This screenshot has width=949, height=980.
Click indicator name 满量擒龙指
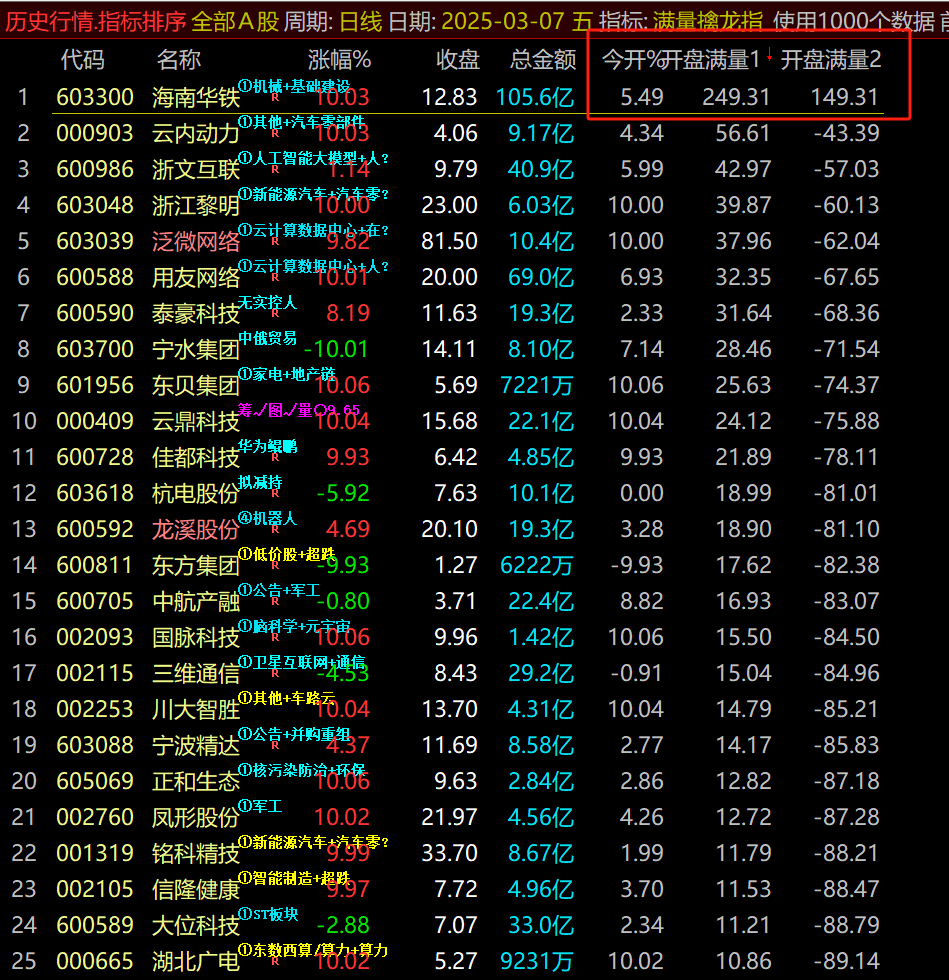pyautogui.click(x=708, y=22)
